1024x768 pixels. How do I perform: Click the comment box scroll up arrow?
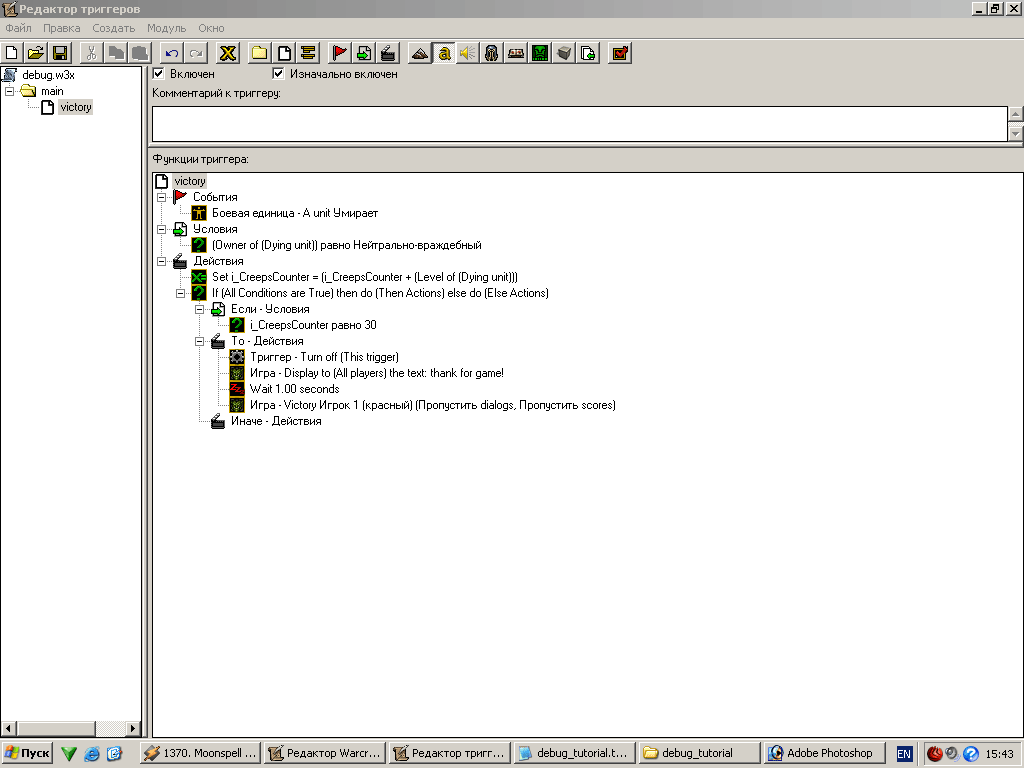[x=1015, y=114]
